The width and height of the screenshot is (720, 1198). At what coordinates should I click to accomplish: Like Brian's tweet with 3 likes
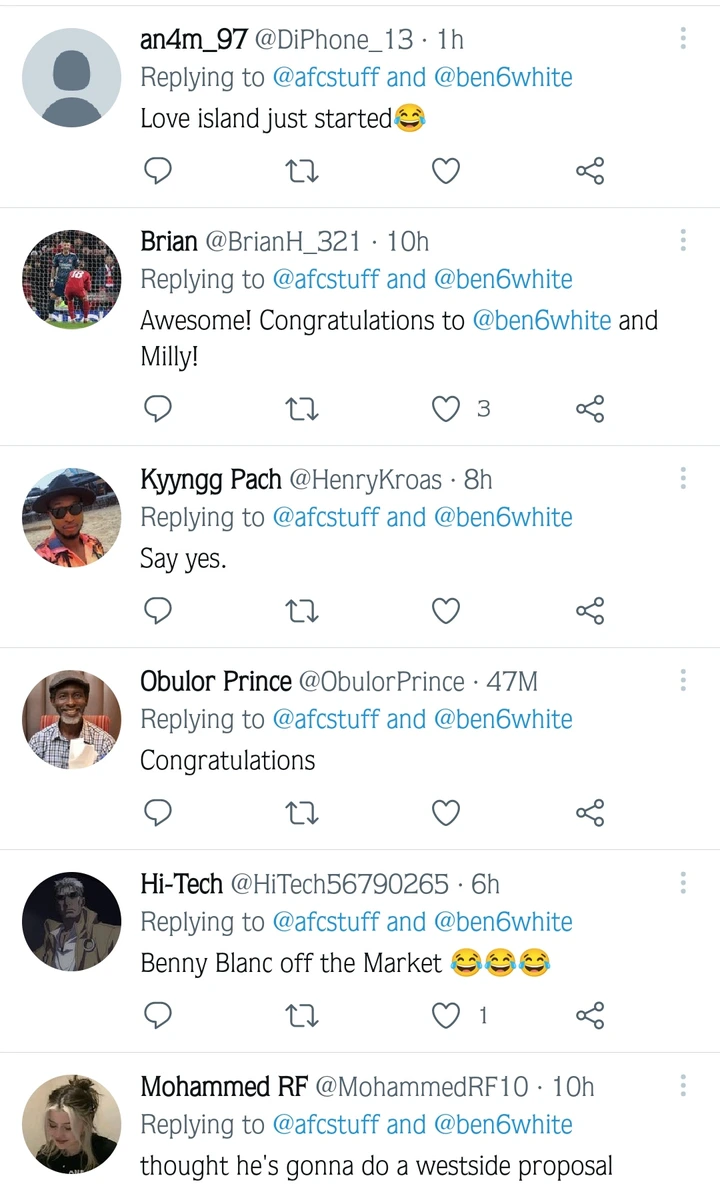click(x=446, y=409)
